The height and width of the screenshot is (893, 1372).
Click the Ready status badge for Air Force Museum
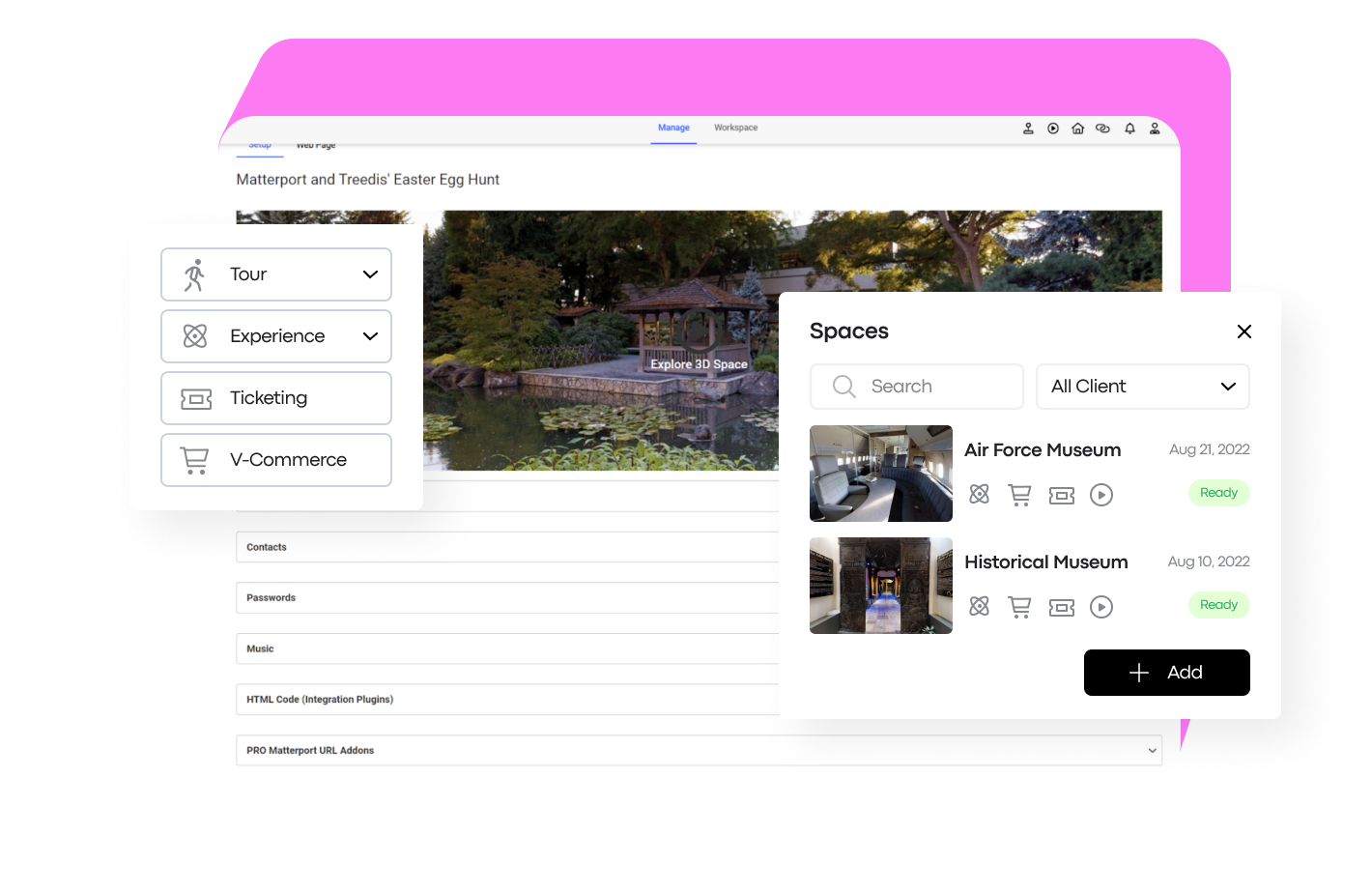click(x=1218, y=493)
